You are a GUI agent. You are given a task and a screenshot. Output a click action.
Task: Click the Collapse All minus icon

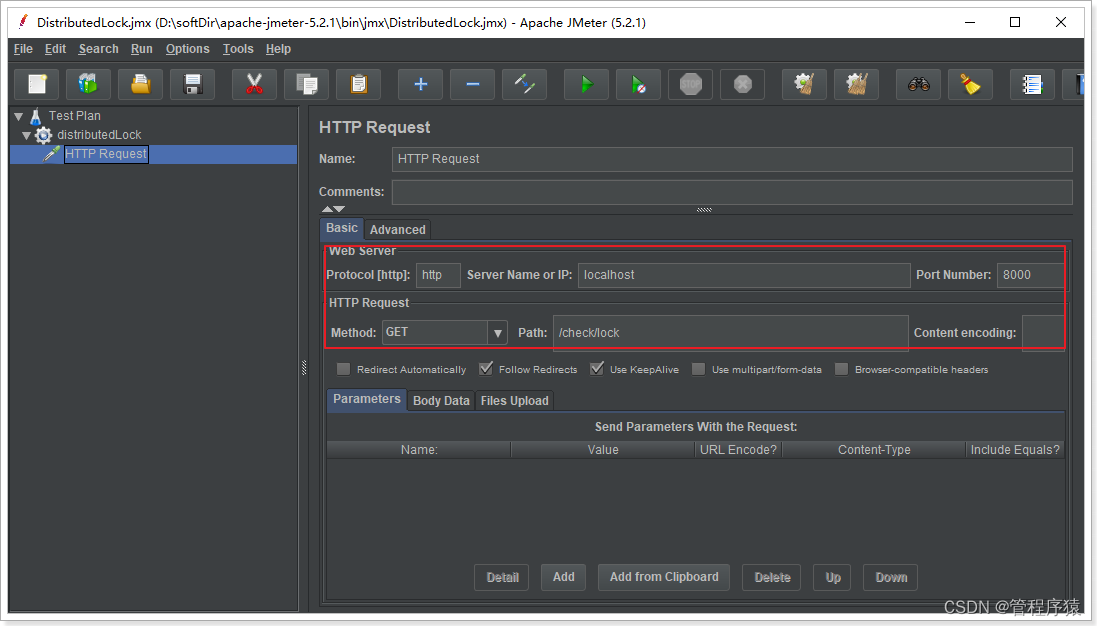472,85
